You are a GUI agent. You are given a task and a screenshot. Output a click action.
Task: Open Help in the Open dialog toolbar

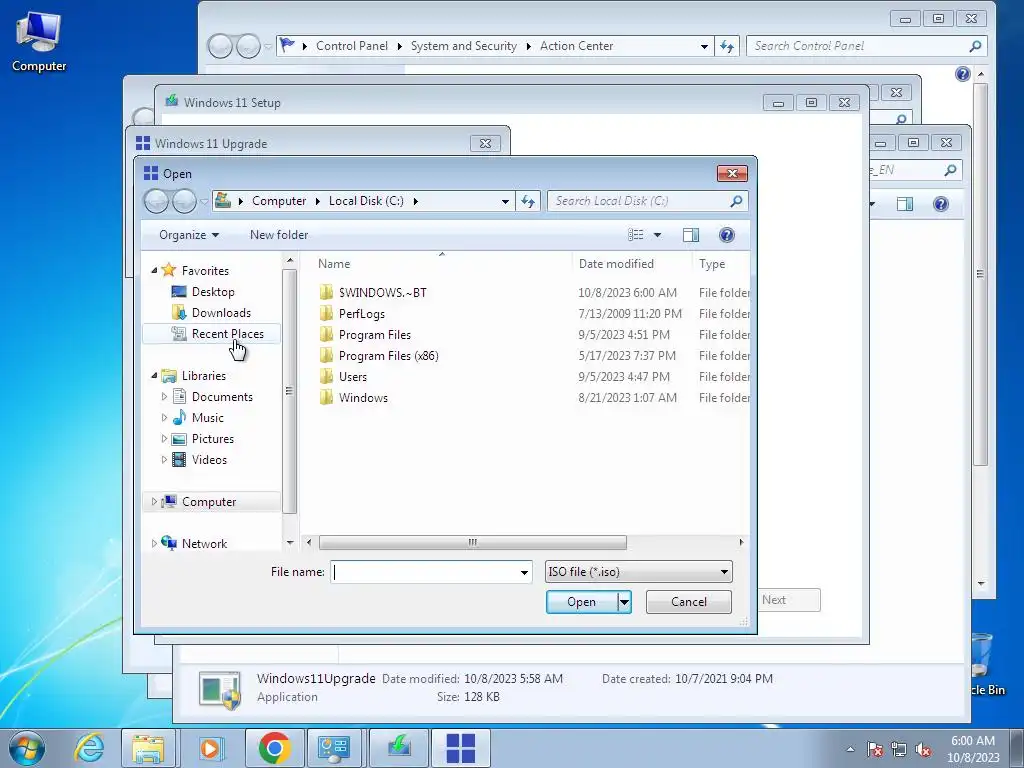(x=726, y=235)
